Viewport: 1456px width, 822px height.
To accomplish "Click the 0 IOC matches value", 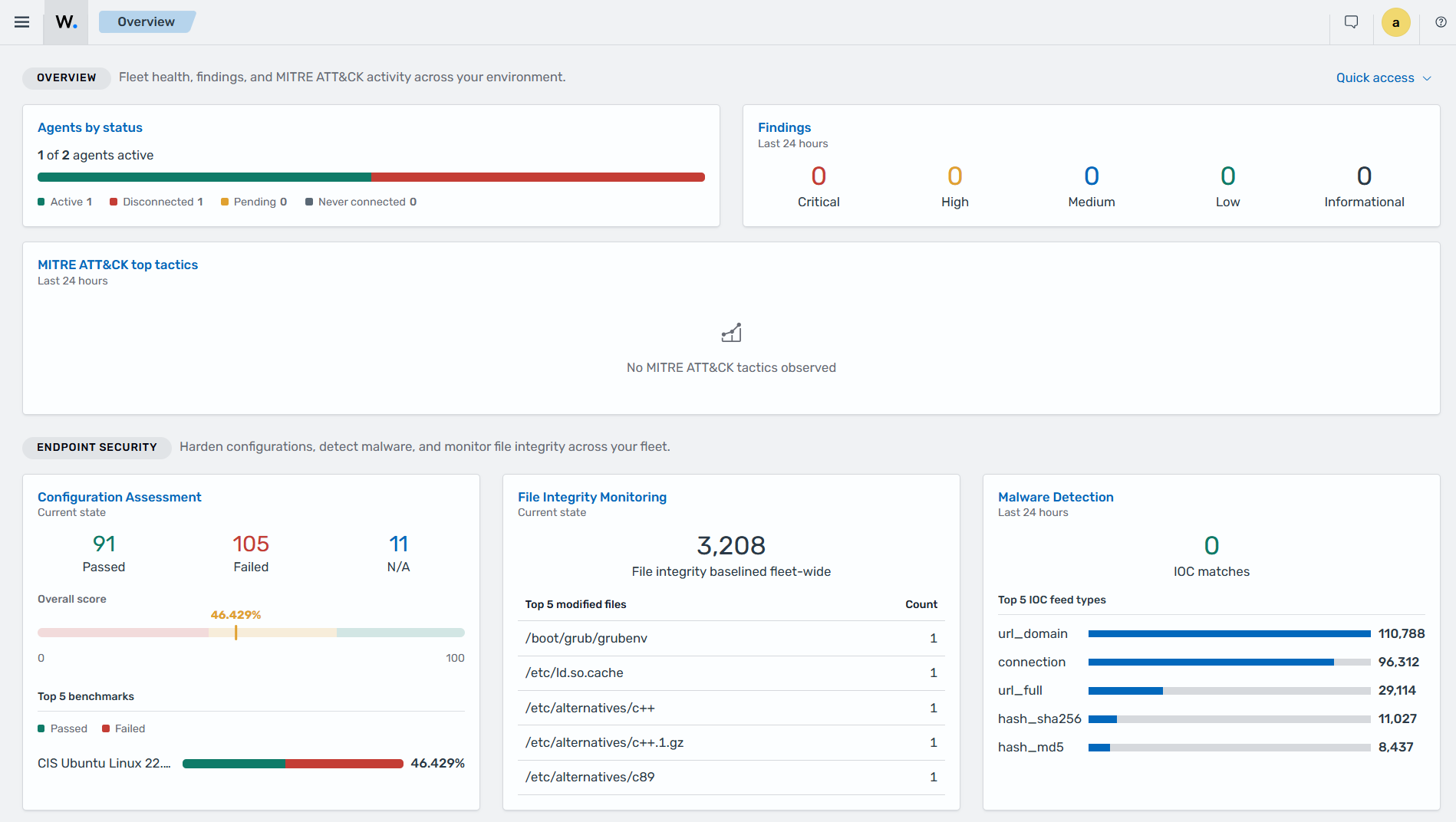I will coord(1211,545).
